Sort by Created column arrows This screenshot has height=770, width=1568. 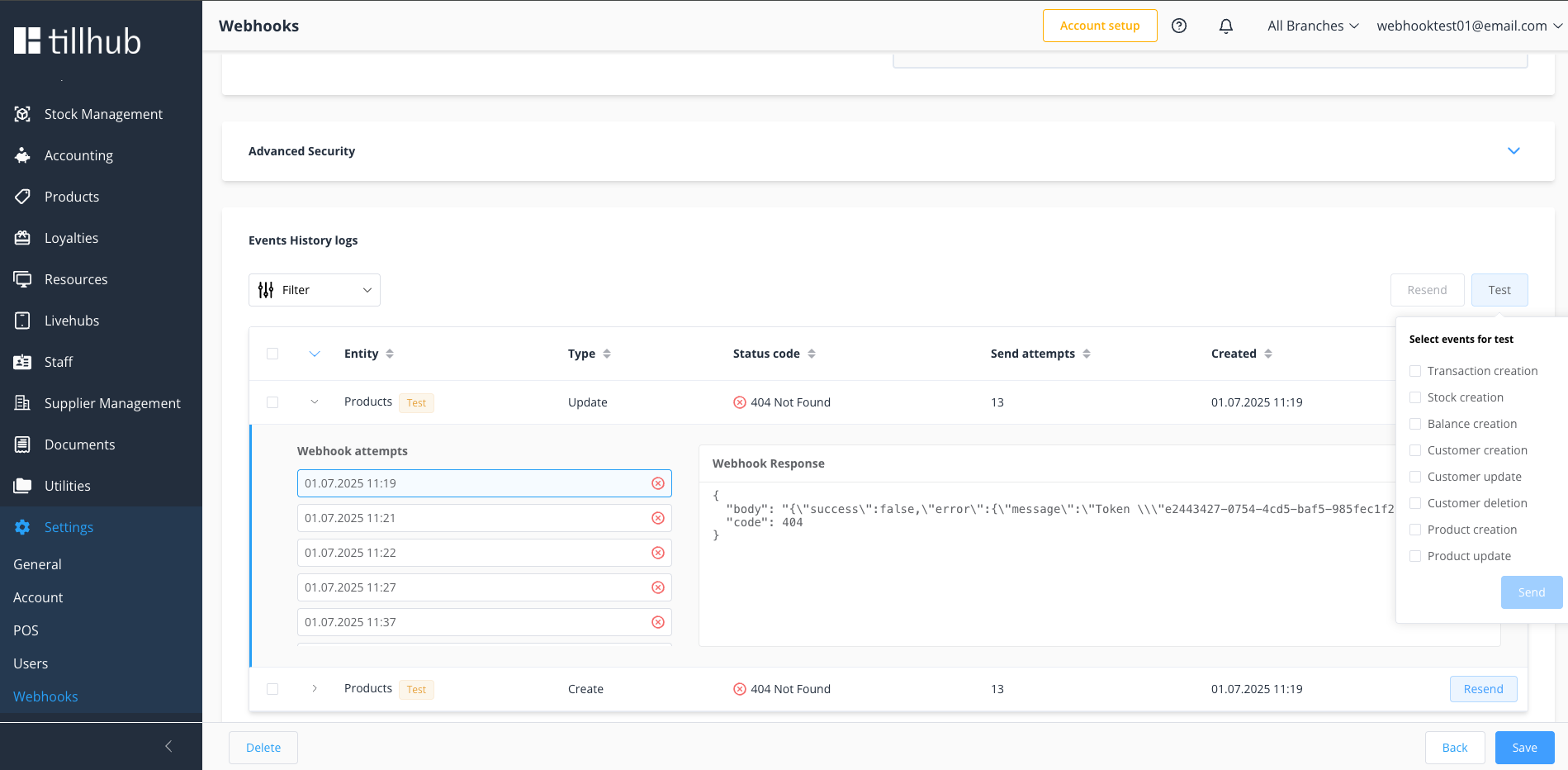tap(1268, 354)
